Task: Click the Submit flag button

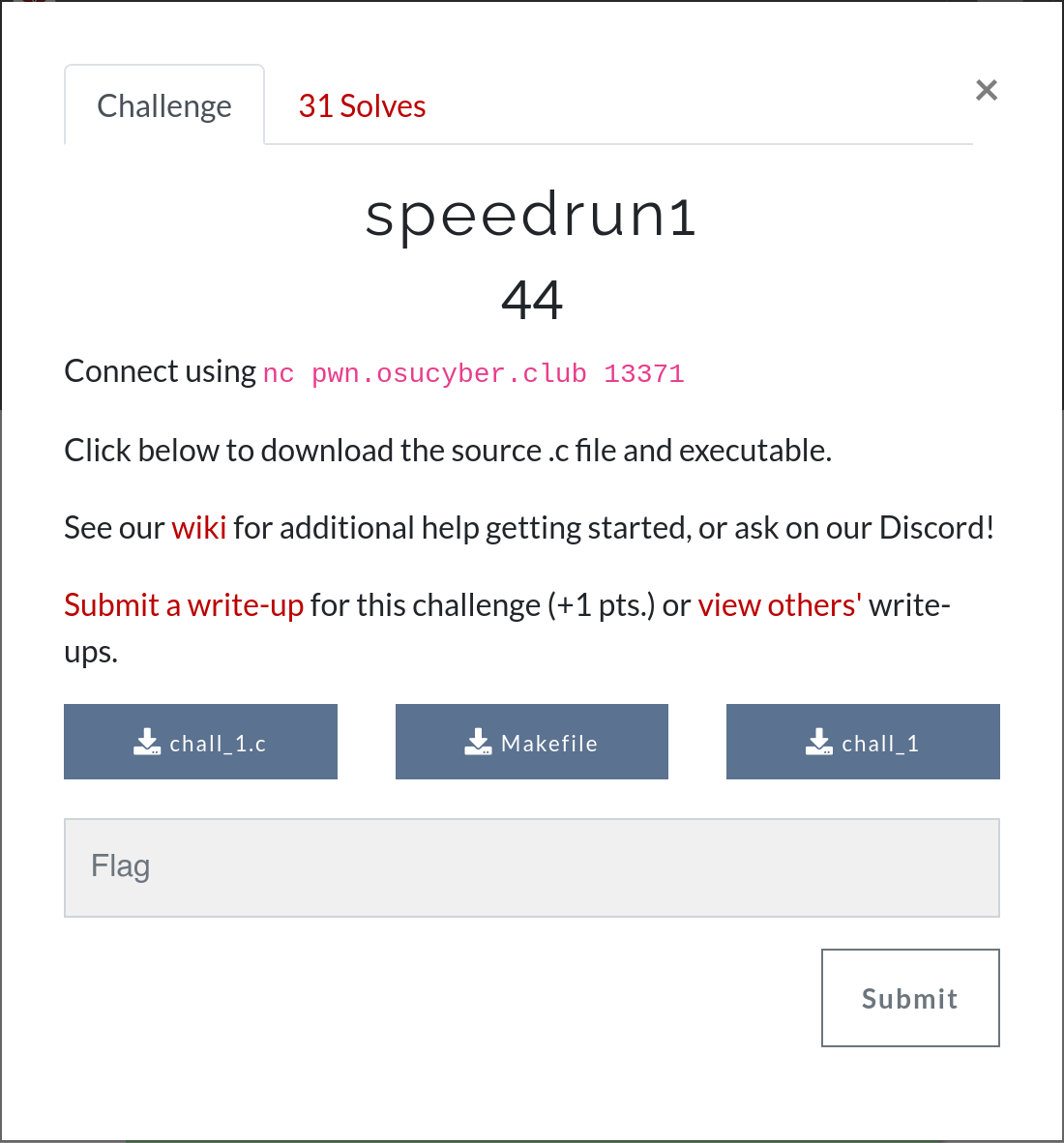Action: pos(910,998)
